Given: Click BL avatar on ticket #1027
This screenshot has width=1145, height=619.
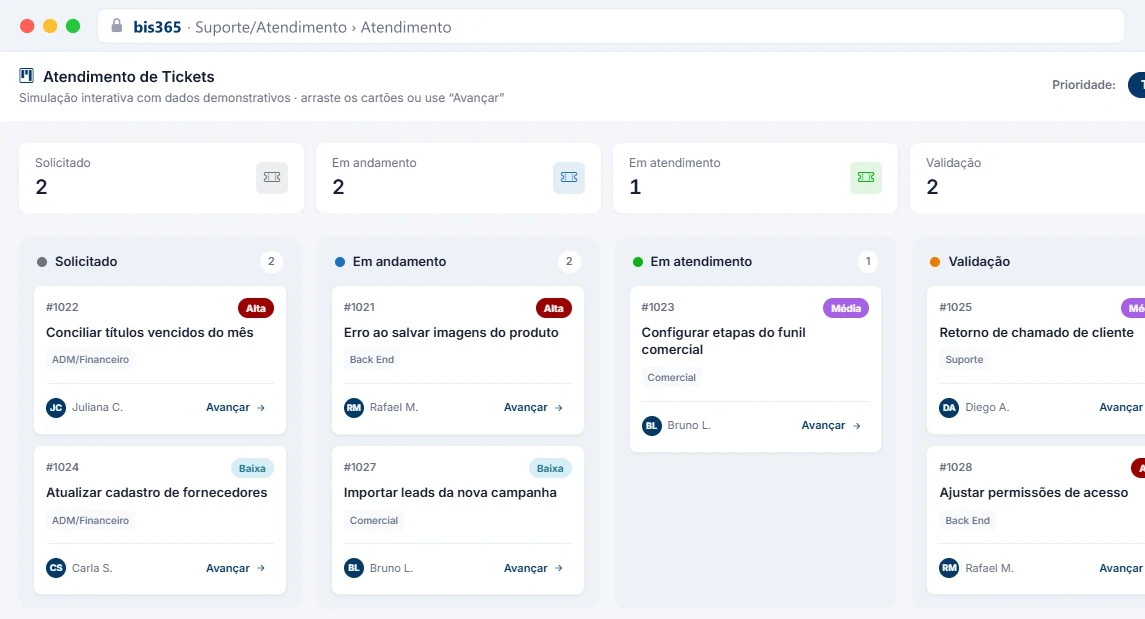Looking at the screenshot, I should click(354, 568).
